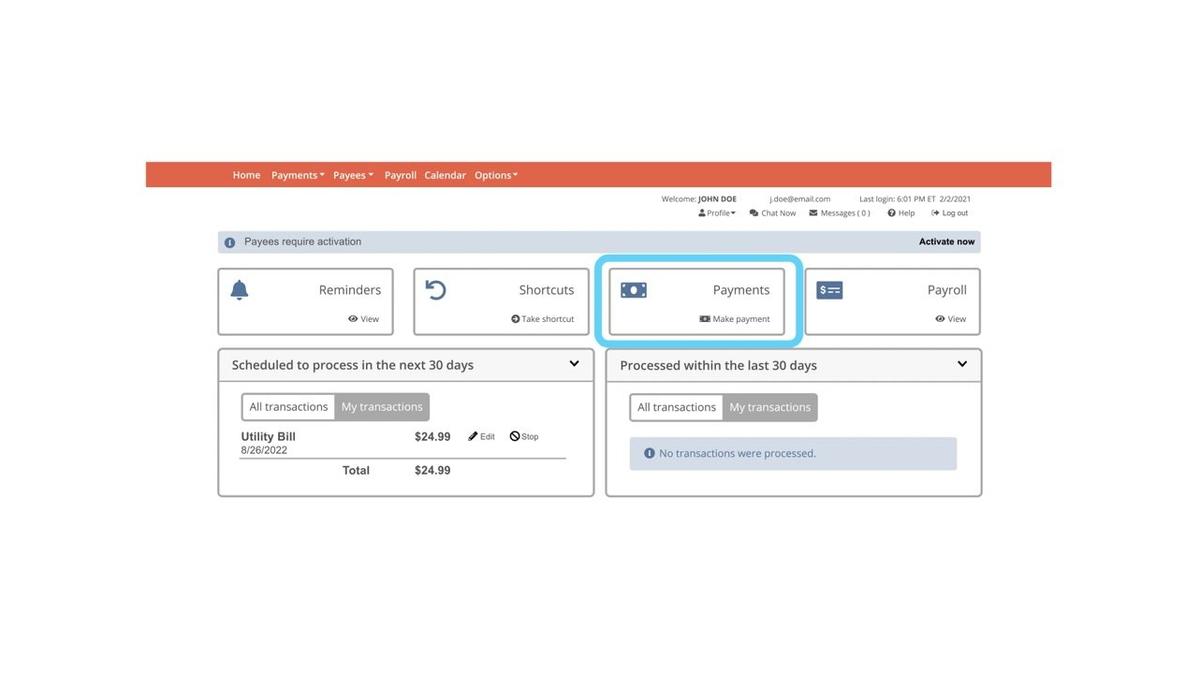Click the info icon beside Payees require activation
The width and height of the screenshot is (1200, 674).
pyautogui.click(x=230, y=242)
